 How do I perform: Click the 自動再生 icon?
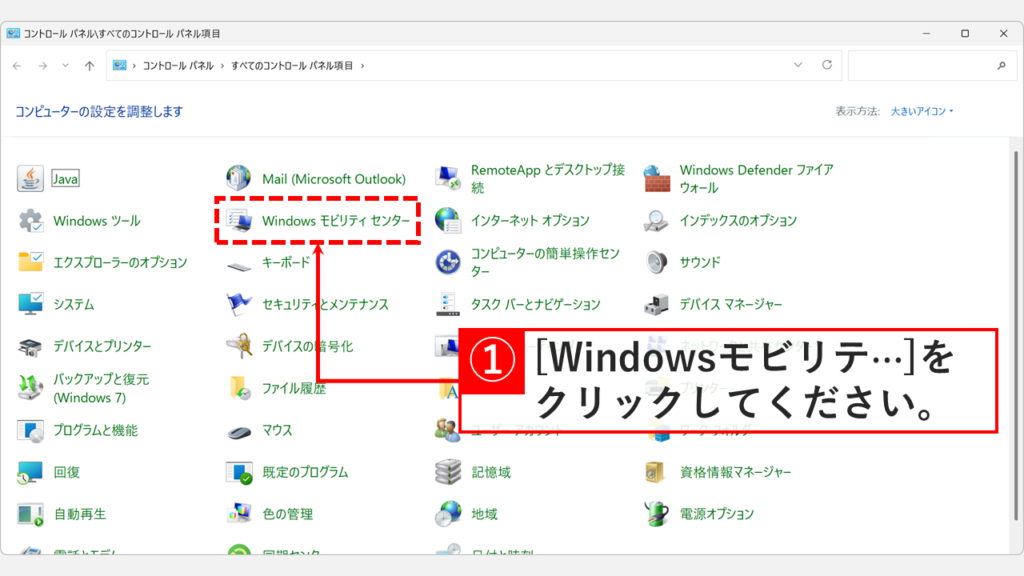click(30, 514)
